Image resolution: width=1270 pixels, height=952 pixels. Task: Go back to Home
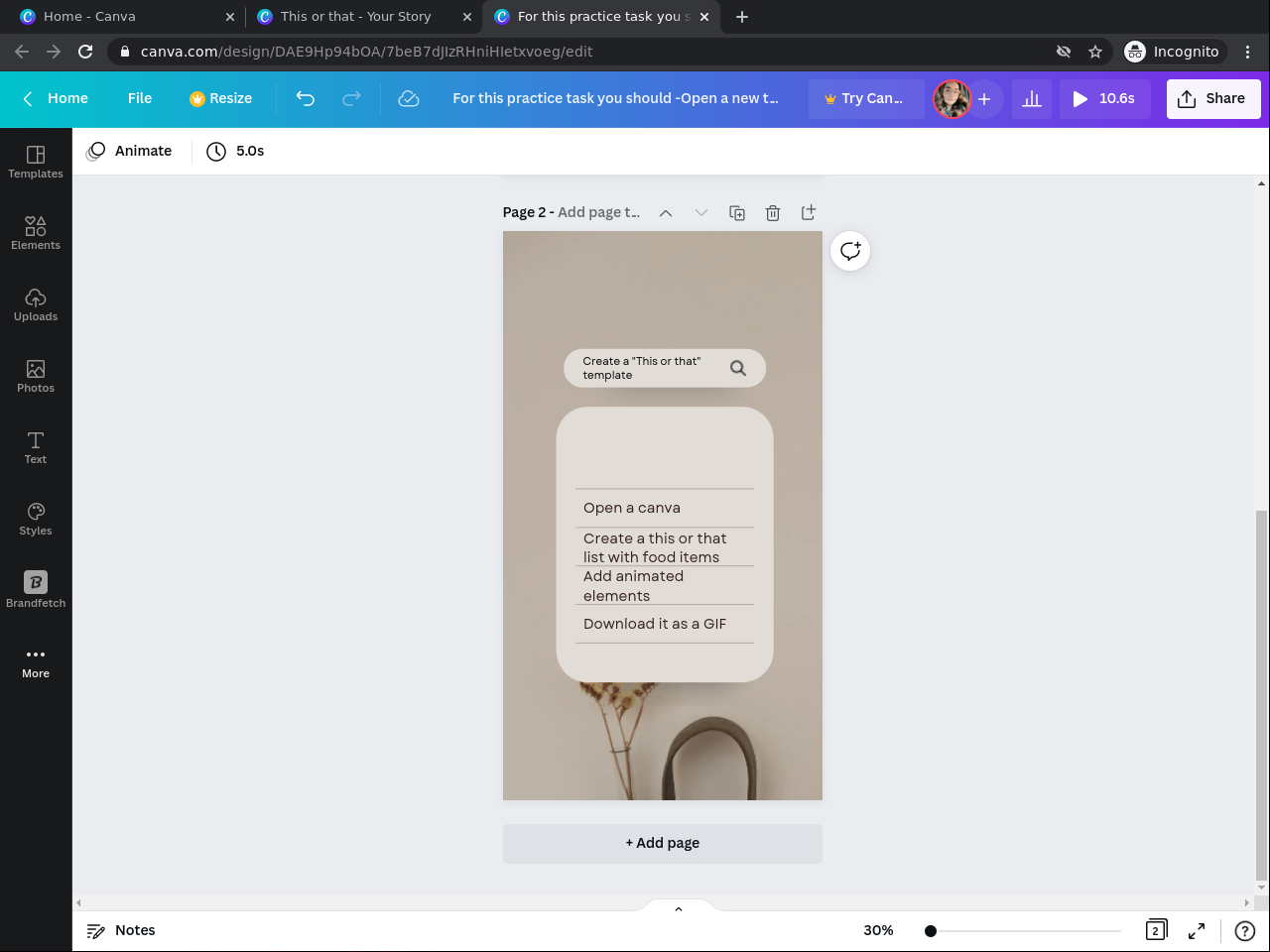point(56,98)
